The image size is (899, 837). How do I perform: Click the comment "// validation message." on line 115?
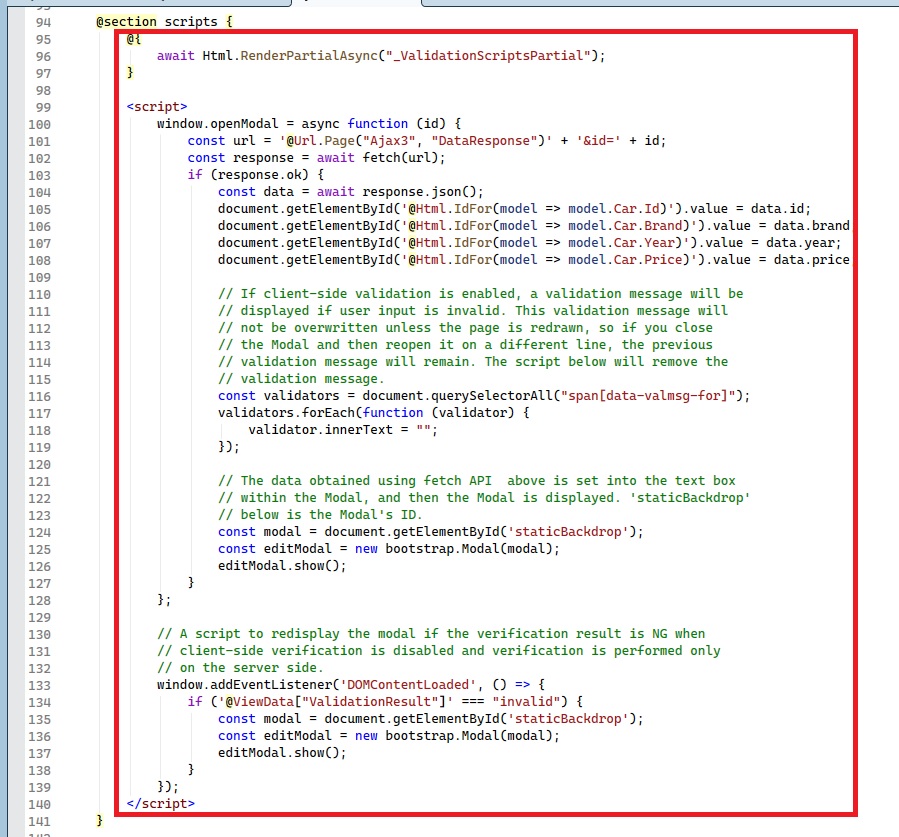301,378
